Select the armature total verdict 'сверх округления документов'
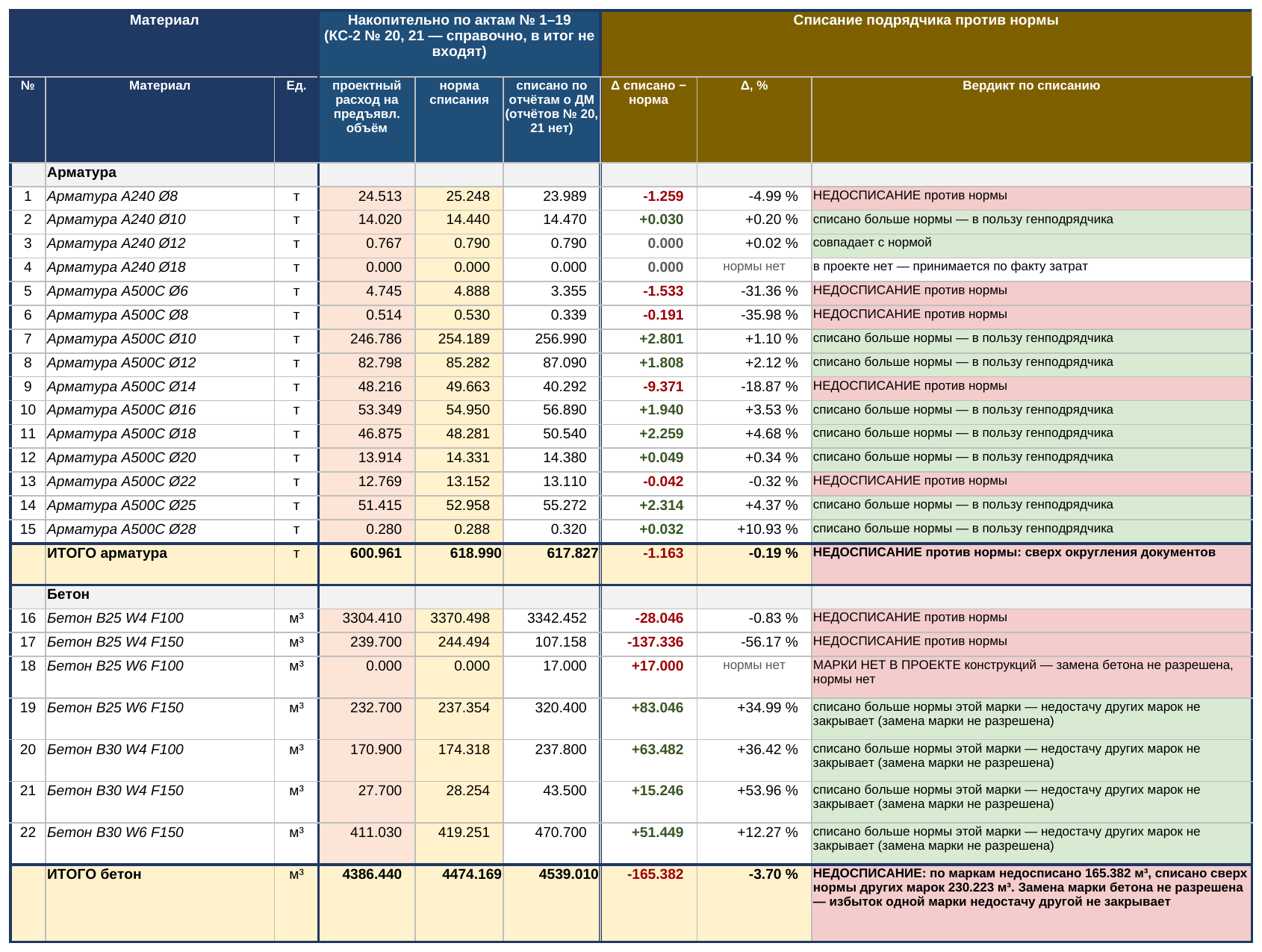The width and height of the screenshot is (1262, 952). (x=1031, y=564)
